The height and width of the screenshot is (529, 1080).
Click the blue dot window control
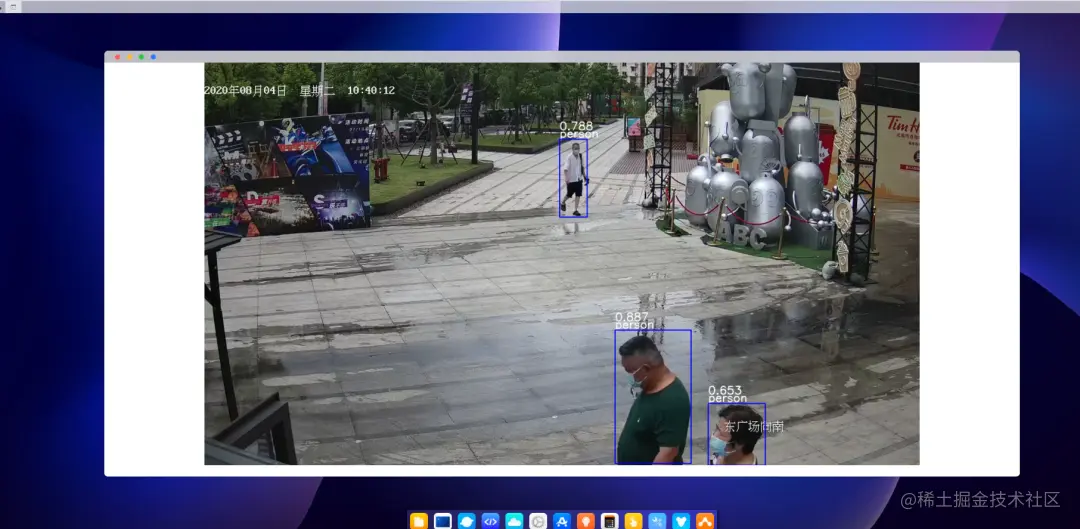pyautogui.click(x=153, y=56)
